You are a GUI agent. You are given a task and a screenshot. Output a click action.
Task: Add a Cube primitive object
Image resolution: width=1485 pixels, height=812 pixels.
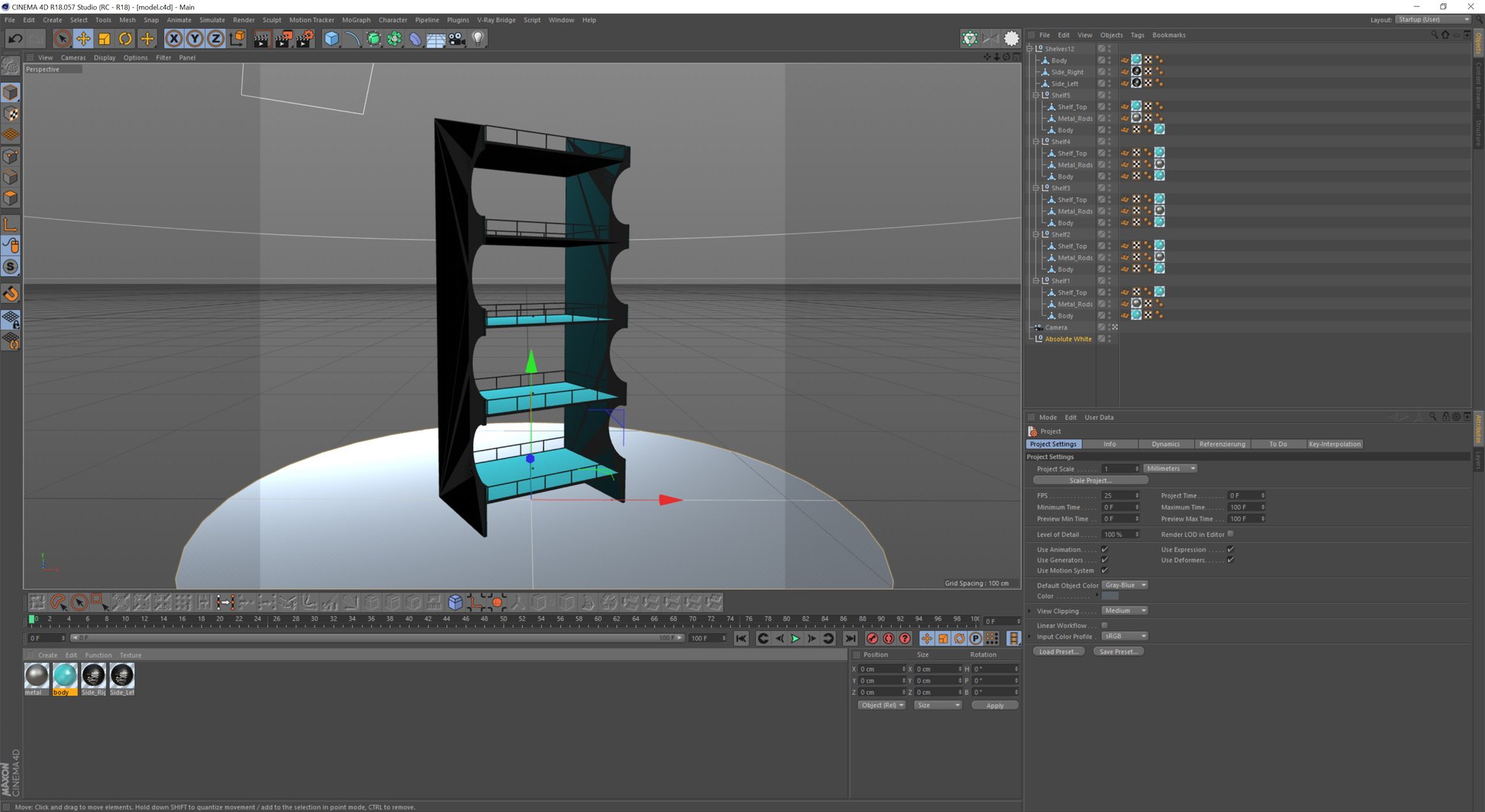point(332,39)
